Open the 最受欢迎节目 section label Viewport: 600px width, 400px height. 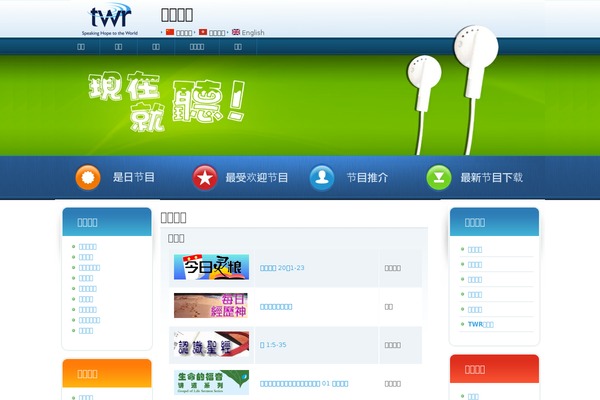click(x=256, y=178)
